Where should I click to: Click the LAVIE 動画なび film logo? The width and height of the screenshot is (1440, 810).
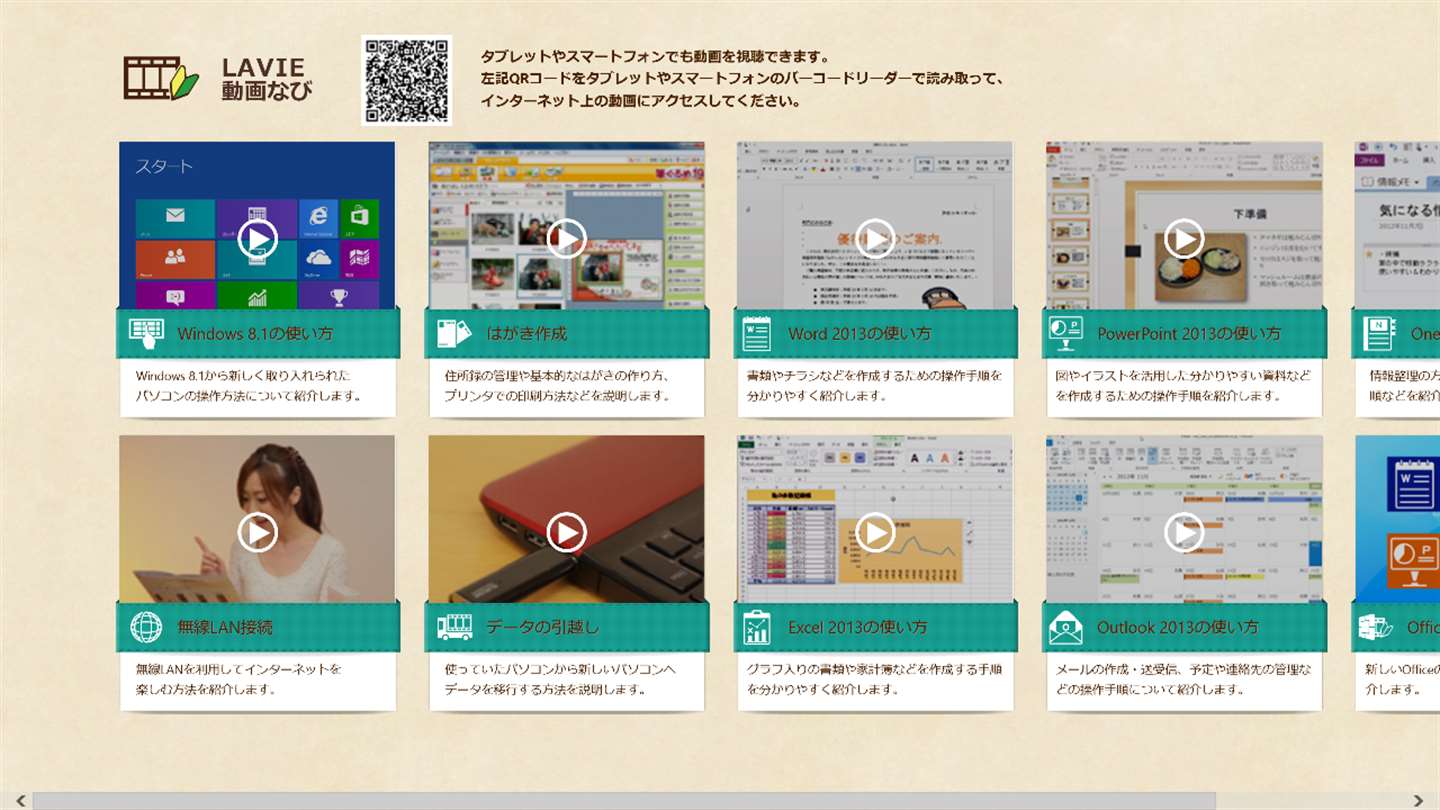161,78
